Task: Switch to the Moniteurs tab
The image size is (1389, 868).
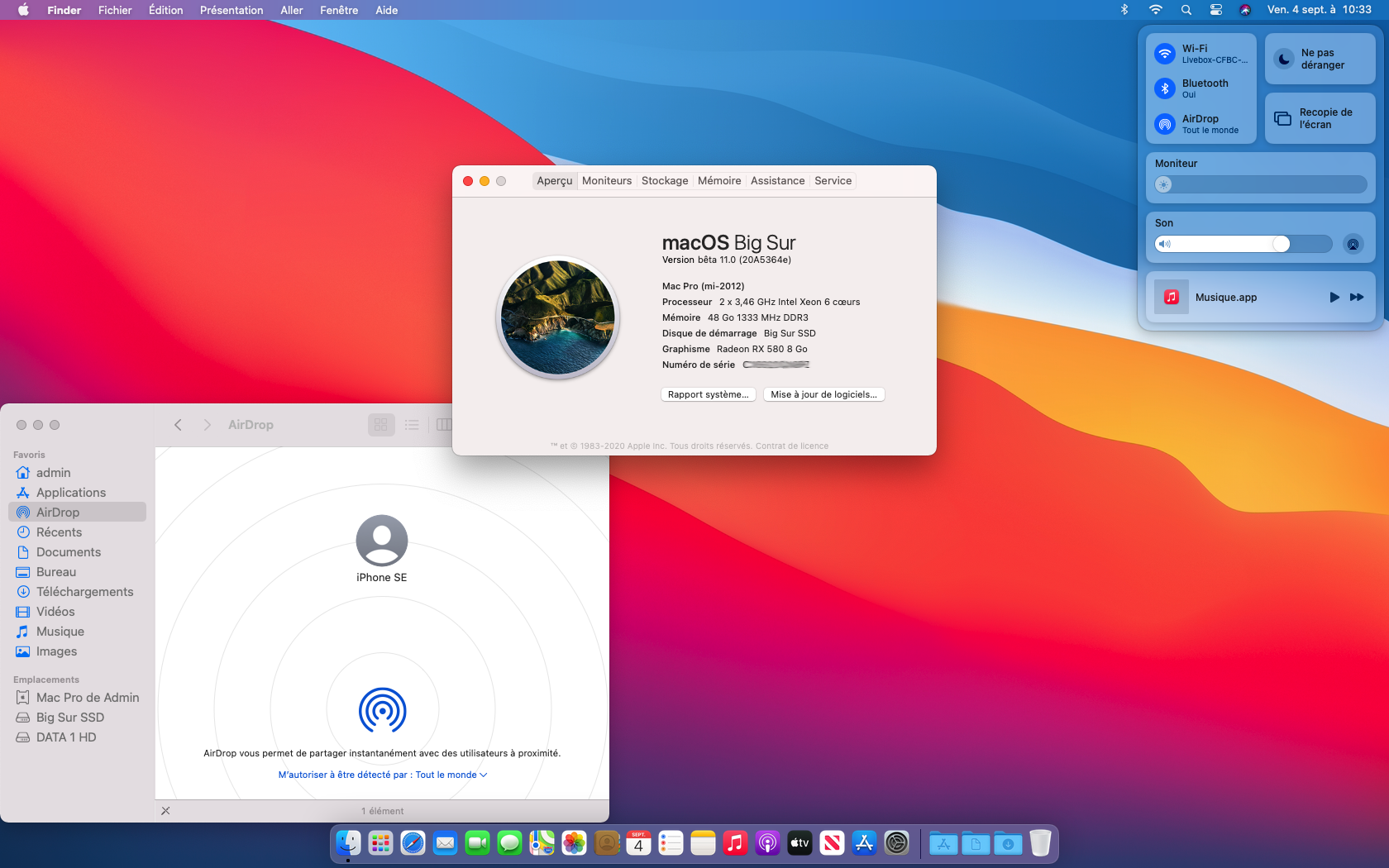Action: [607, 180]
